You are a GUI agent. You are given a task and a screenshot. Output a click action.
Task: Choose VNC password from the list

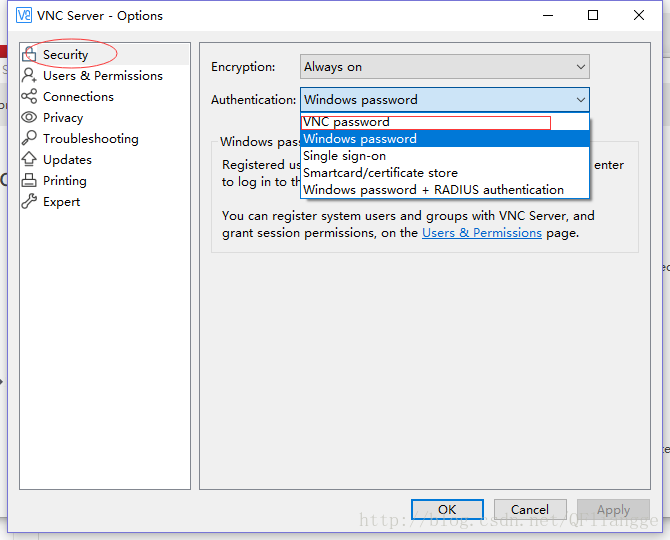coord(444,122)
